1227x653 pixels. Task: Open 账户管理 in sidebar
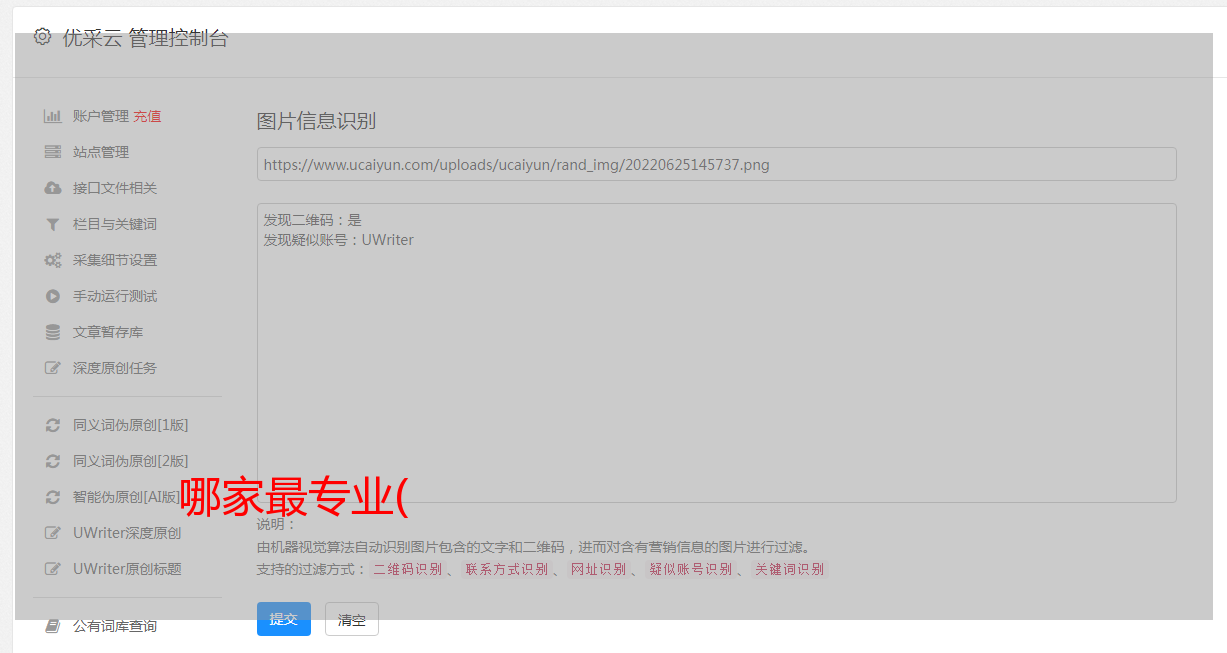point(101,116)
